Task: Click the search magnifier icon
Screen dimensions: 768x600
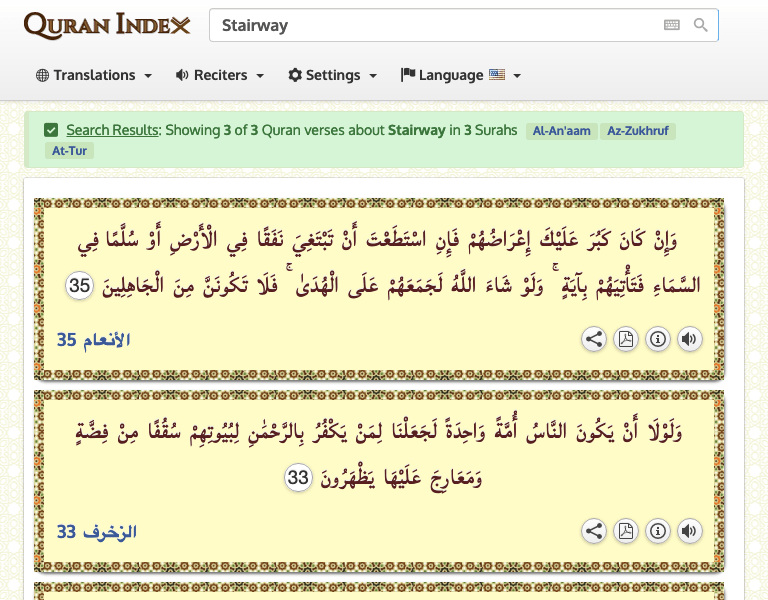Action: pyautogui.click(x=701, y=26)
